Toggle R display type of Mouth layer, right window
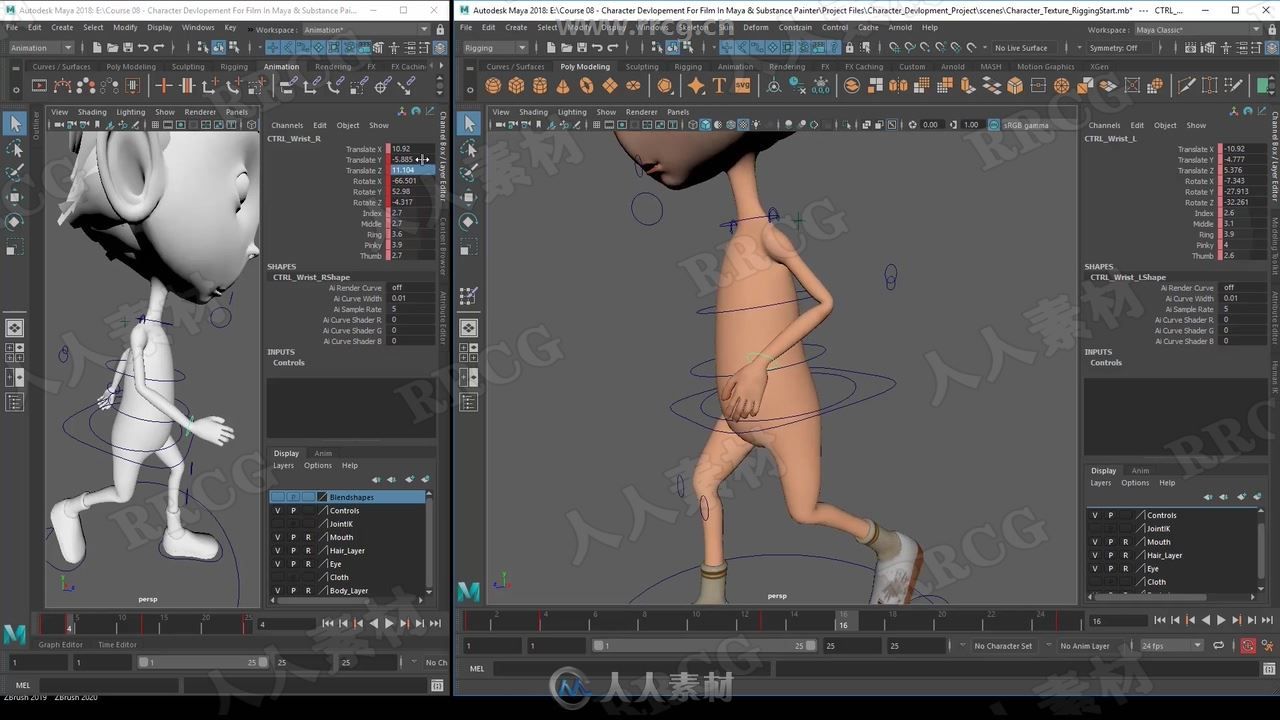This screenshot has height=720, width=1280. pyautogui.click(x=1125, y=542)
